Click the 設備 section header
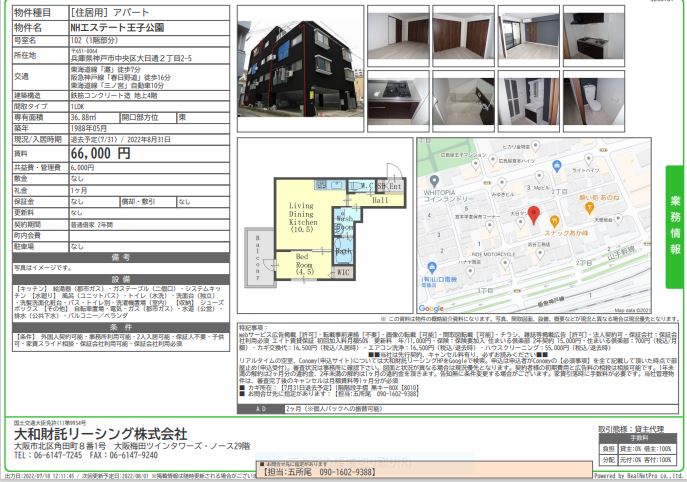The height and width of the screenshot is (482, 687). coord(121,280)
